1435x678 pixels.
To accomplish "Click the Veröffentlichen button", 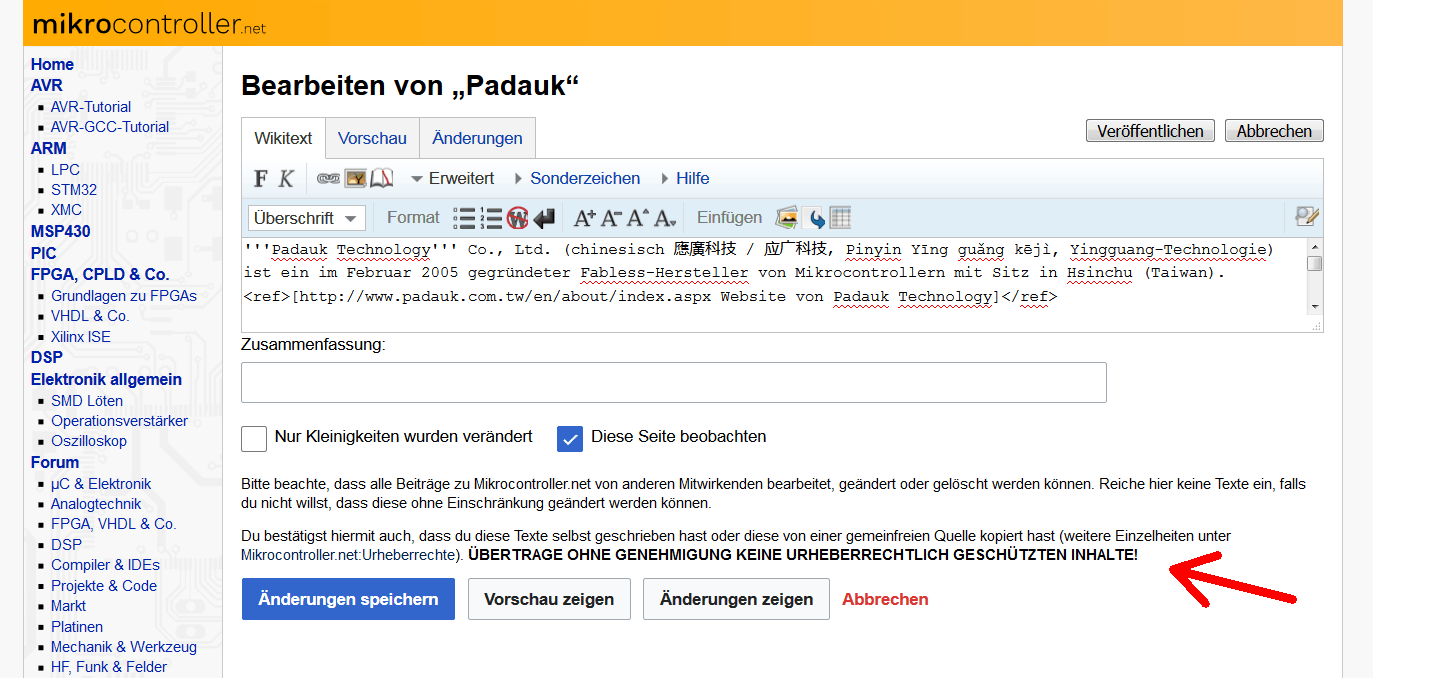I will (1151, 131).
